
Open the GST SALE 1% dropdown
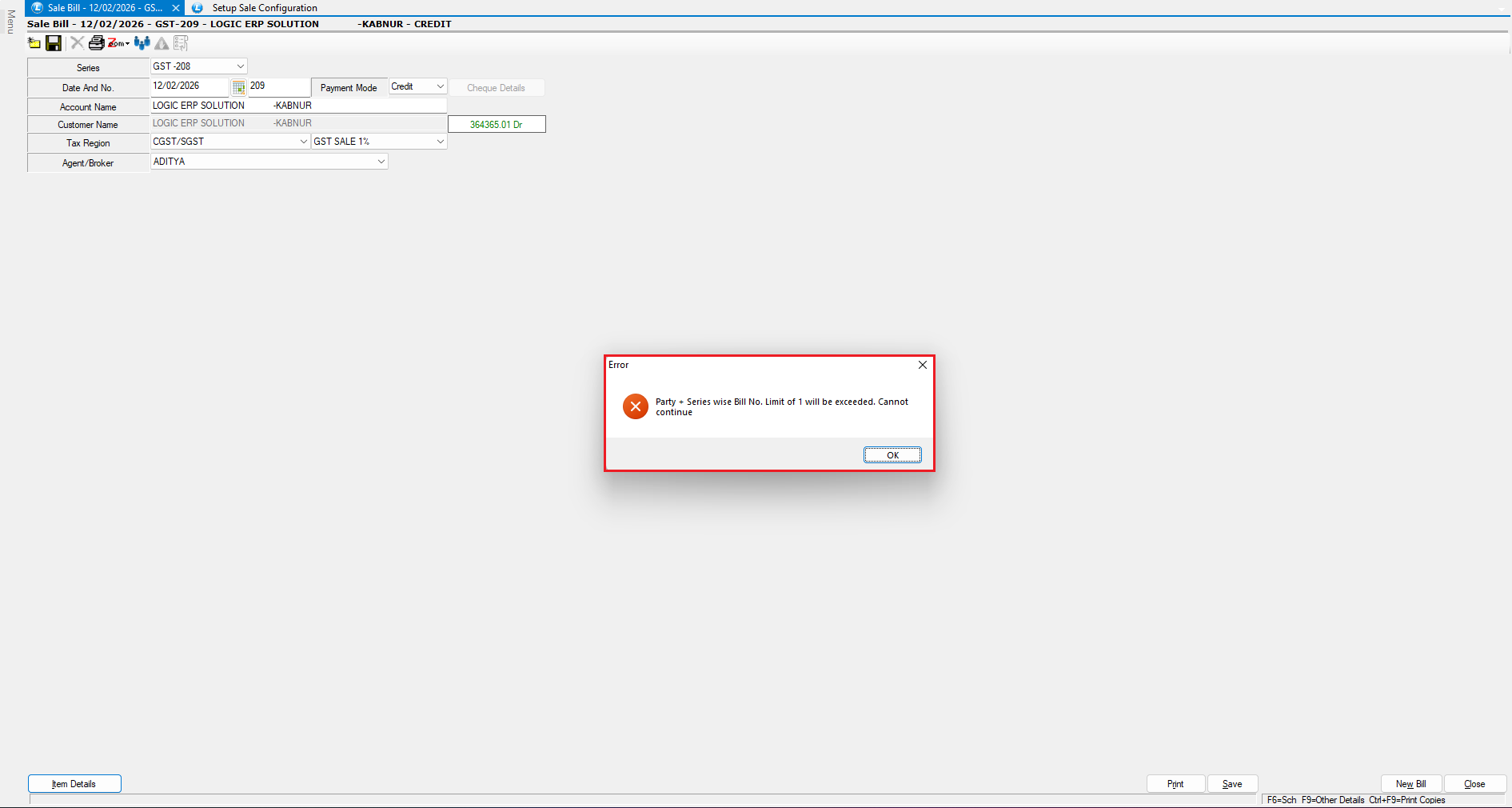440,142
